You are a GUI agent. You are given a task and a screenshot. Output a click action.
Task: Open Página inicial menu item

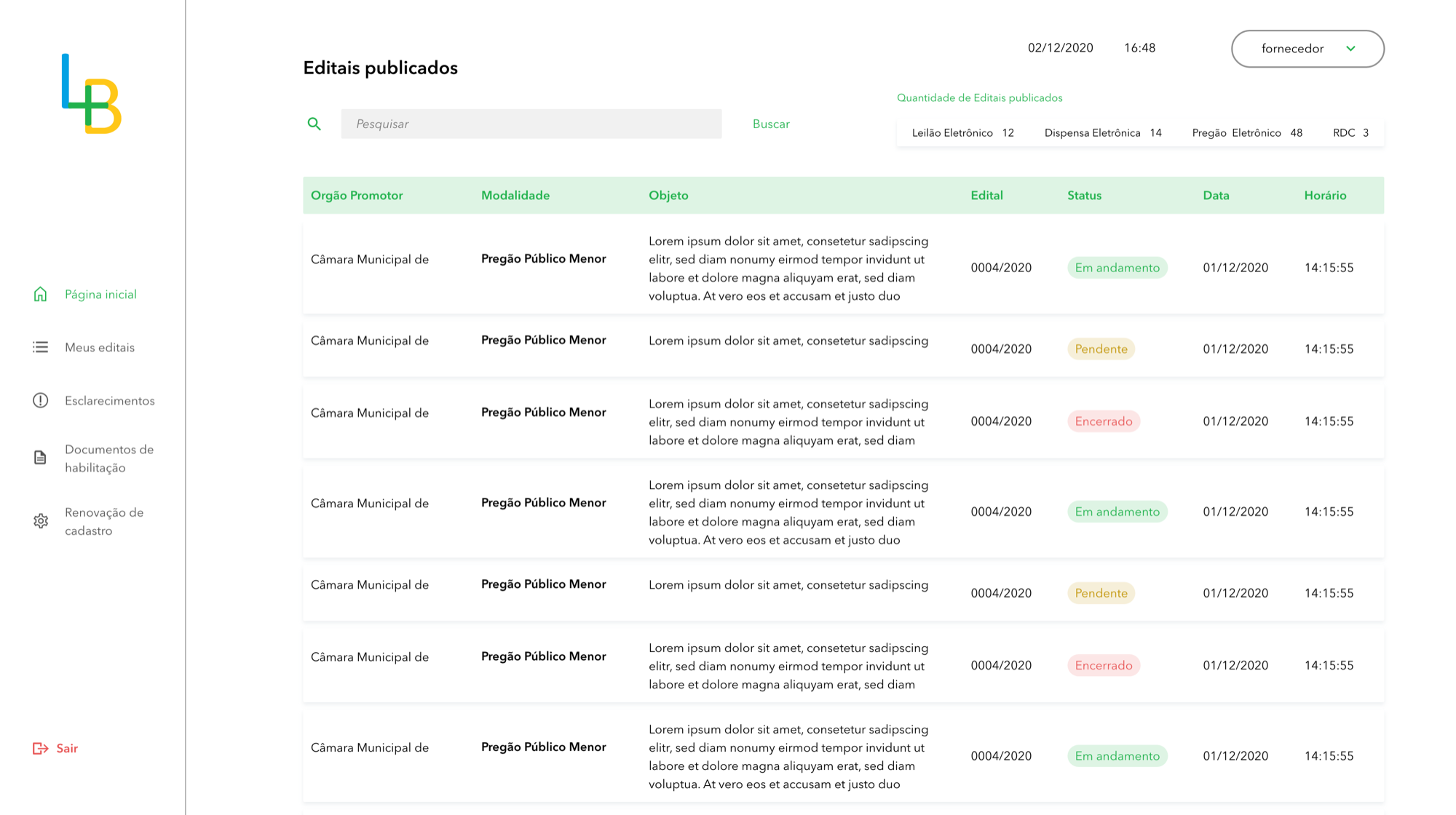(x=100, y=294)
